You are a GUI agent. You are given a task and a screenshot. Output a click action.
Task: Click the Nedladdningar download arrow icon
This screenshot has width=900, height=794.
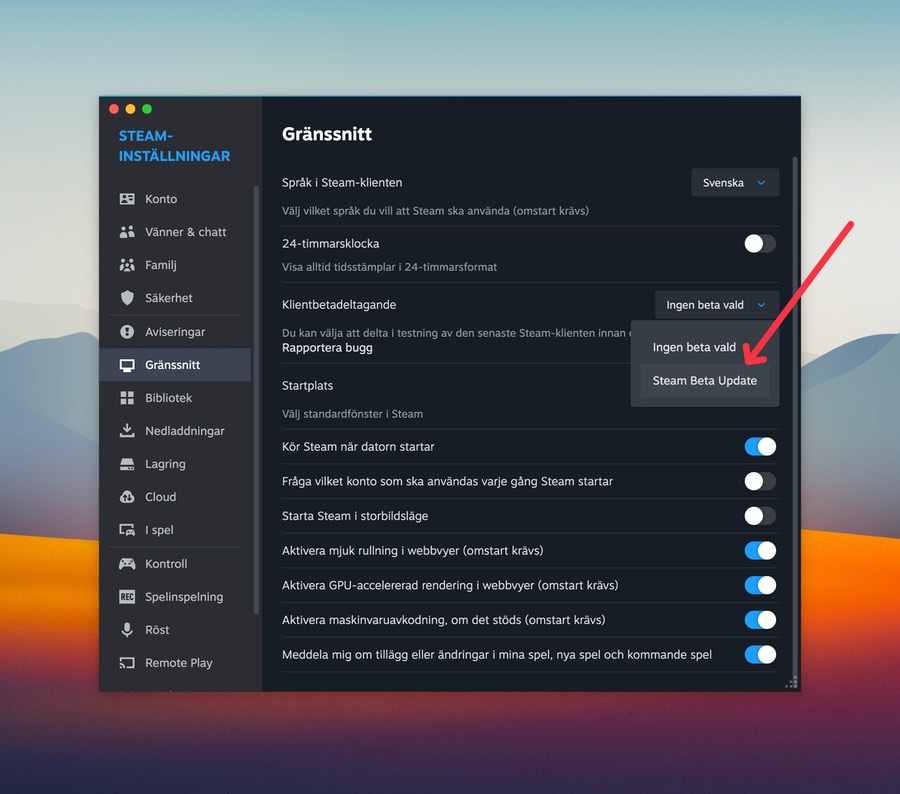(127, 431)
